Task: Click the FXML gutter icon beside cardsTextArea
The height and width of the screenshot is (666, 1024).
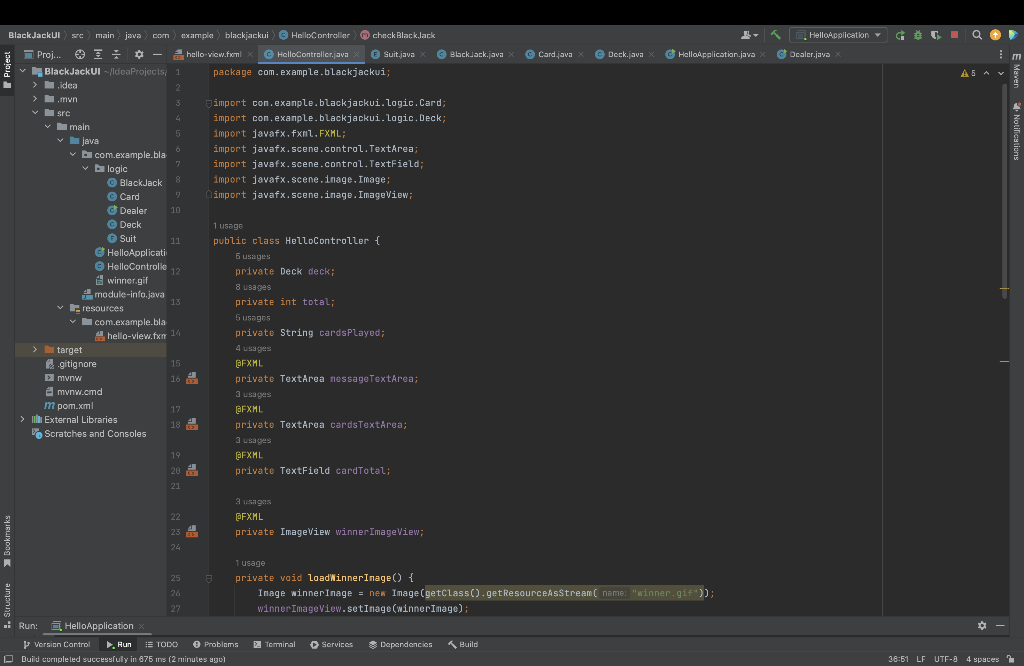Action: click(x=192, y=424)
